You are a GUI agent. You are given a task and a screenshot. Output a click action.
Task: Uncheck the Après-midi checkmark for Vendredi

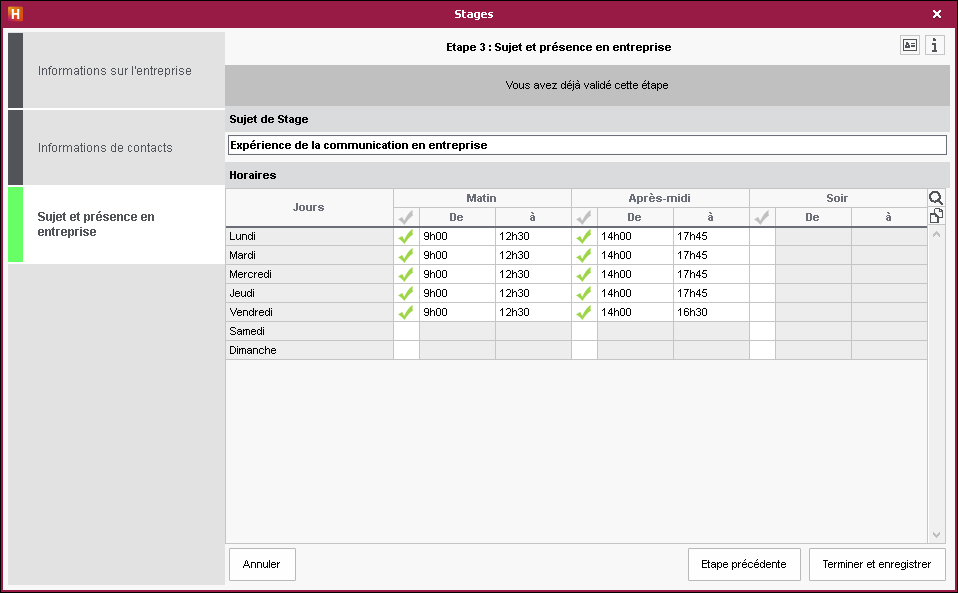point(584,312)
